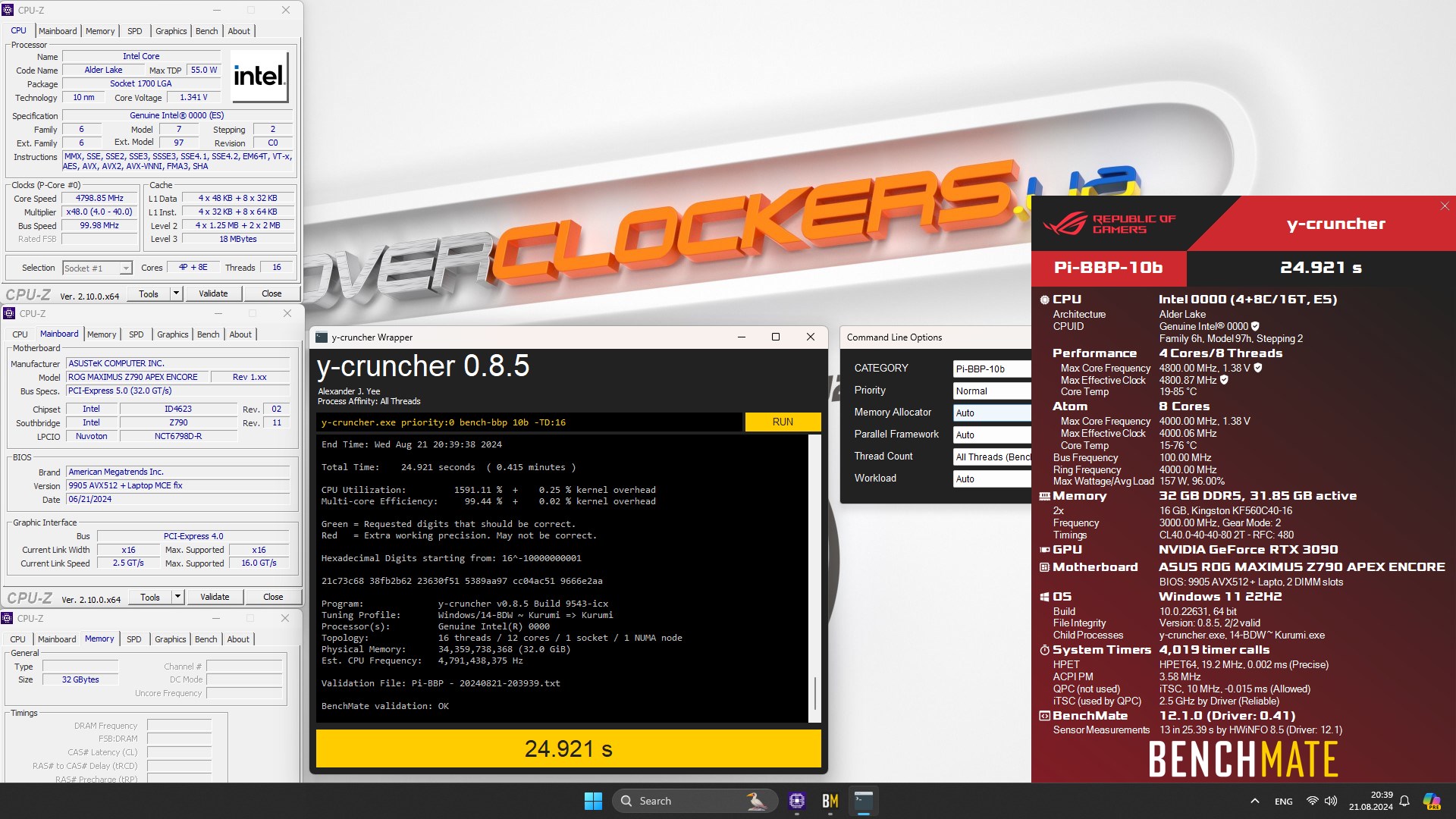This screenshot has width=1456, height=819.
Task: Click the OS Windows icon in BenchMate
Action: 1044,597
